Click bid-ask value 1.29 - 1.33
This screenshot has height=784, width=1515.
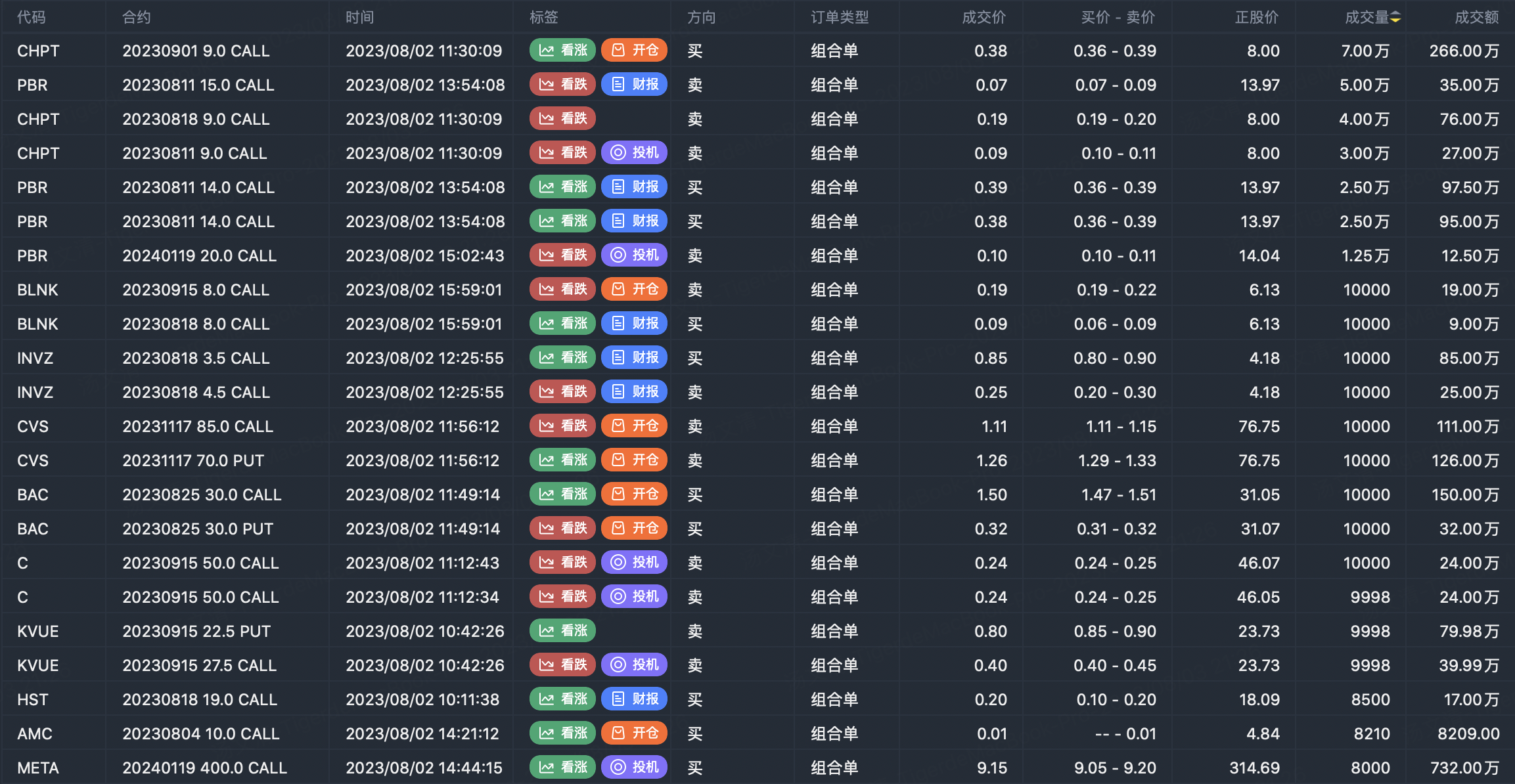(1117, 460)
